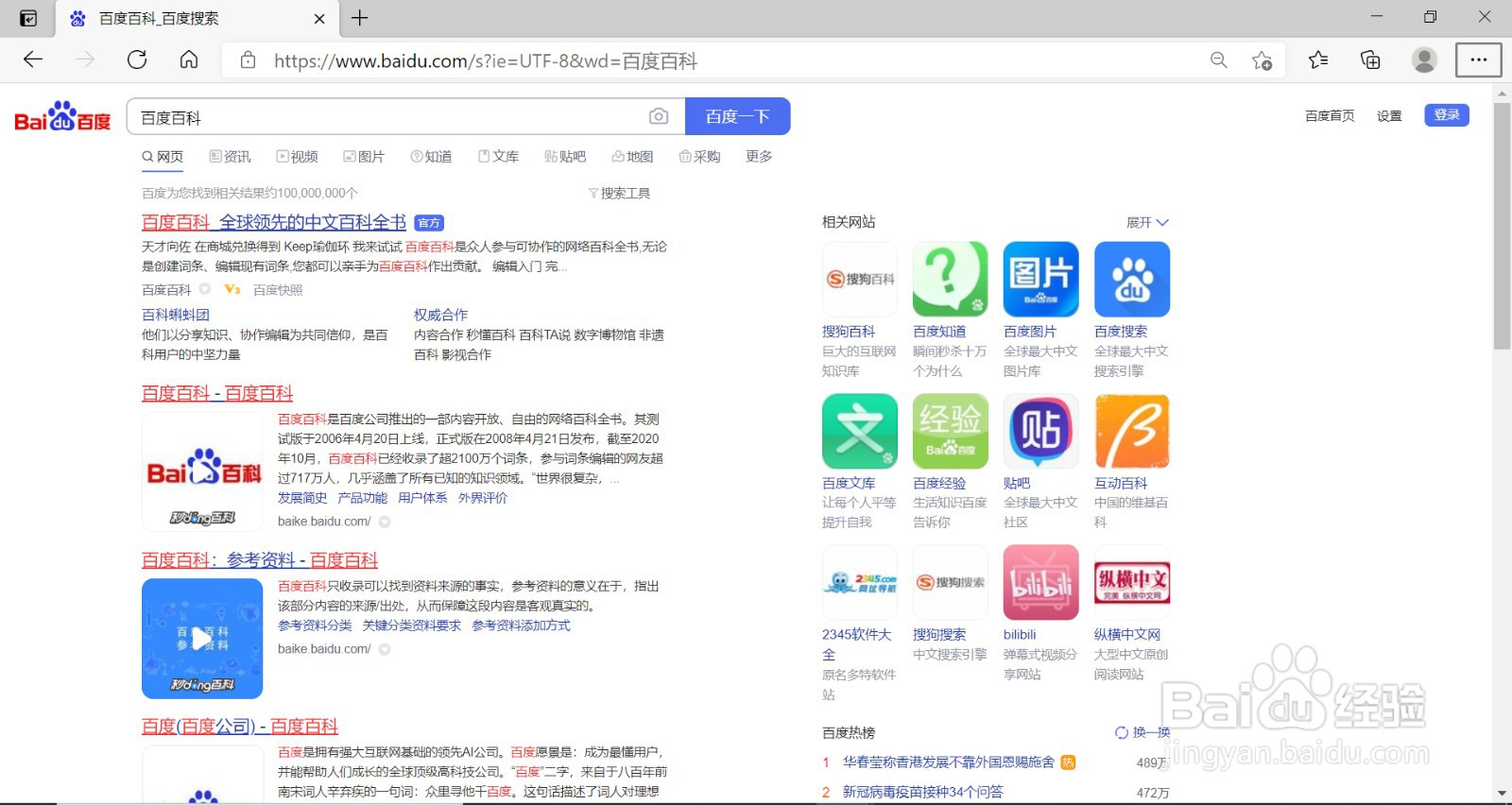The height and width of the screenshot is (805, 1512).
Task: Open result 百度百科：参考资料 - 百度百科
Action: [260, 560]
